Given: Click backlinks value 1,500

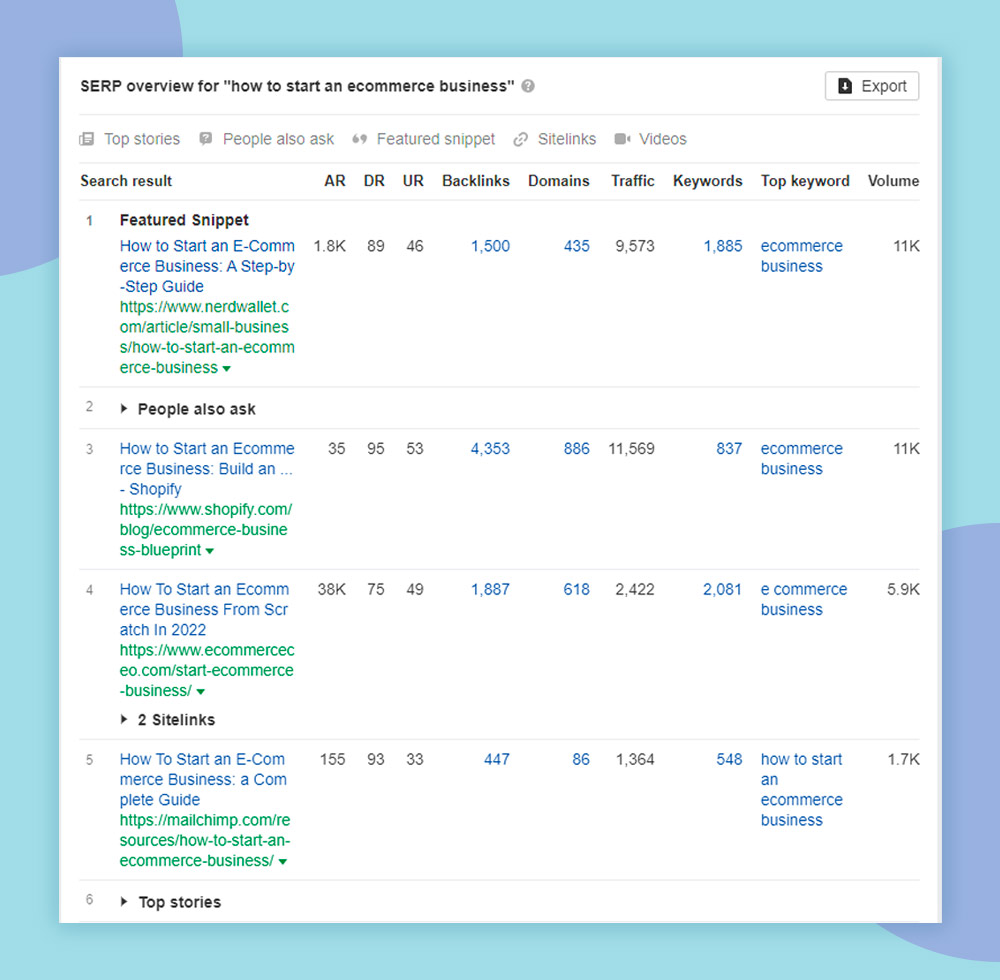Looking at the screenshot, I should 490,246.
